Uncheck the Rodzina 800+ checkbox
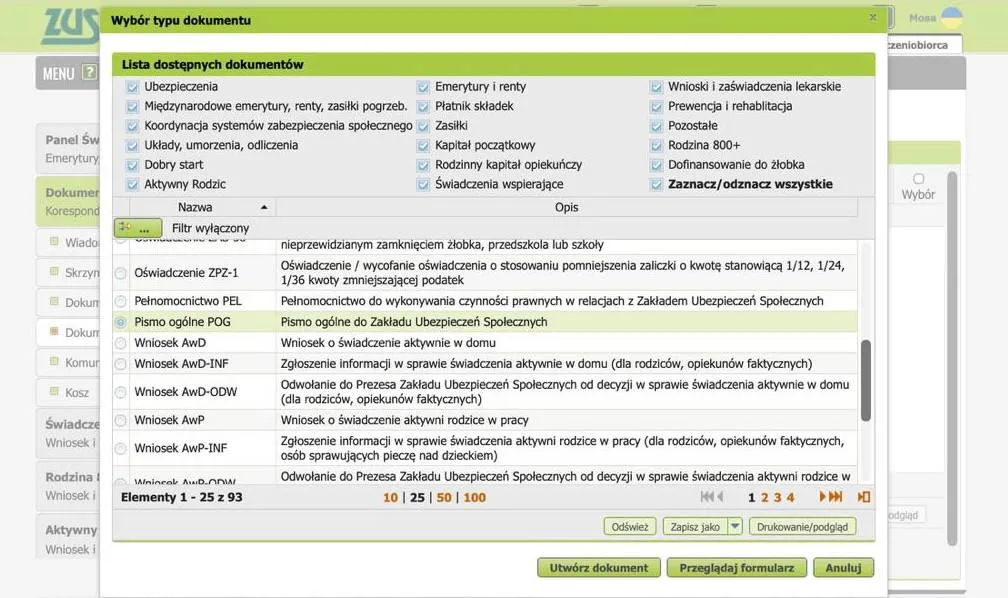Screen dimensions: 1008x598 656,145
